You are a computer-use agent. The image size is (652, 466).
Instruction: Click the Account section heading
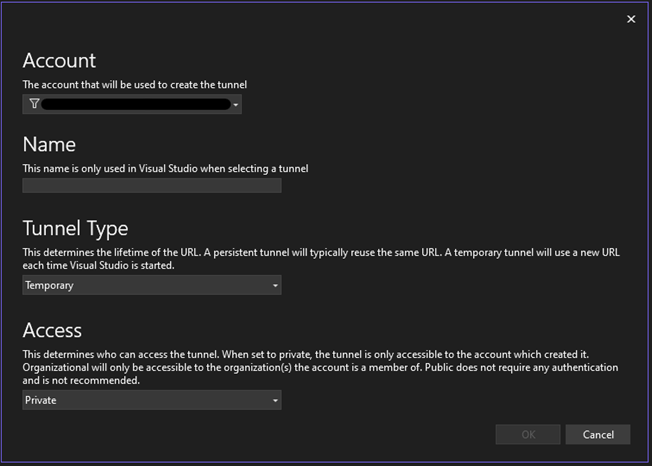pos(59,61)
